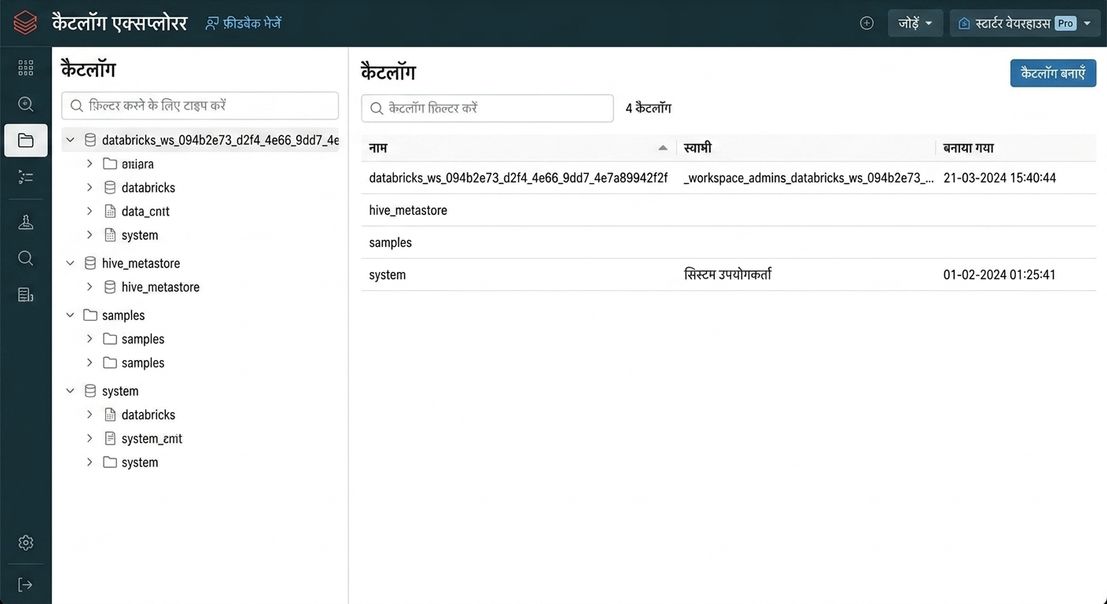Screen dimensions: 1107x604
Task: Select data_cntt in the tree
Action: click(145, 211)
